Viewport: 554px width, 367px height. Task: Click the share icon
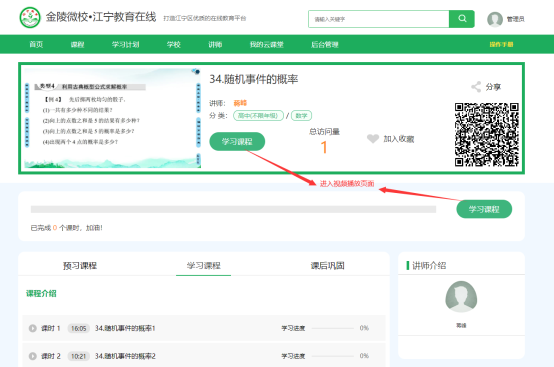476,87
